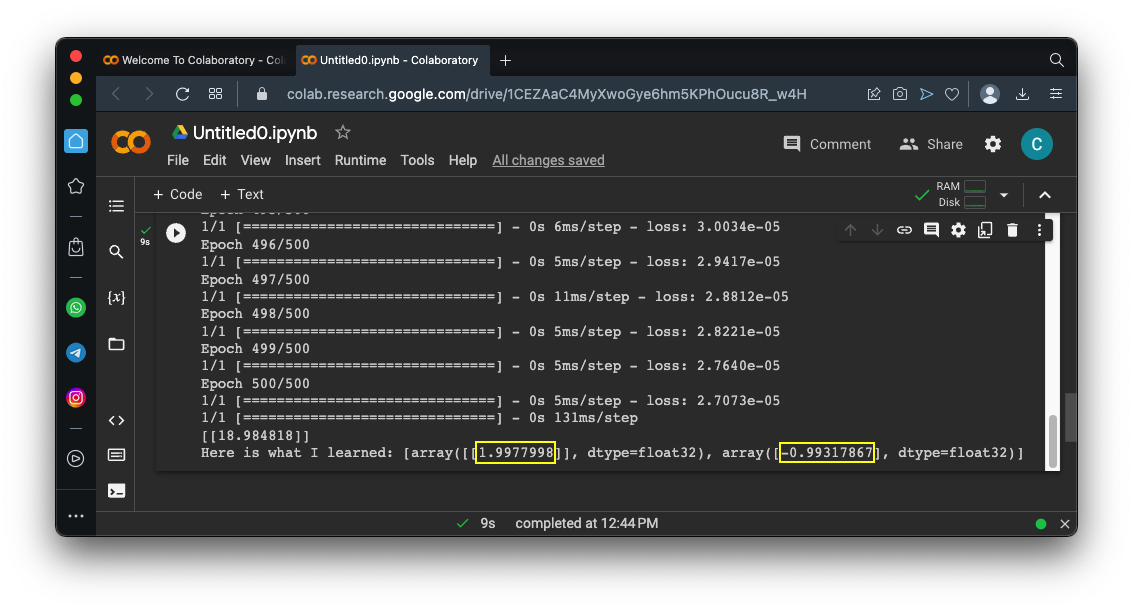Open the code snippets panel icon
Screen dimensions: 1133x610
point(116,421)
